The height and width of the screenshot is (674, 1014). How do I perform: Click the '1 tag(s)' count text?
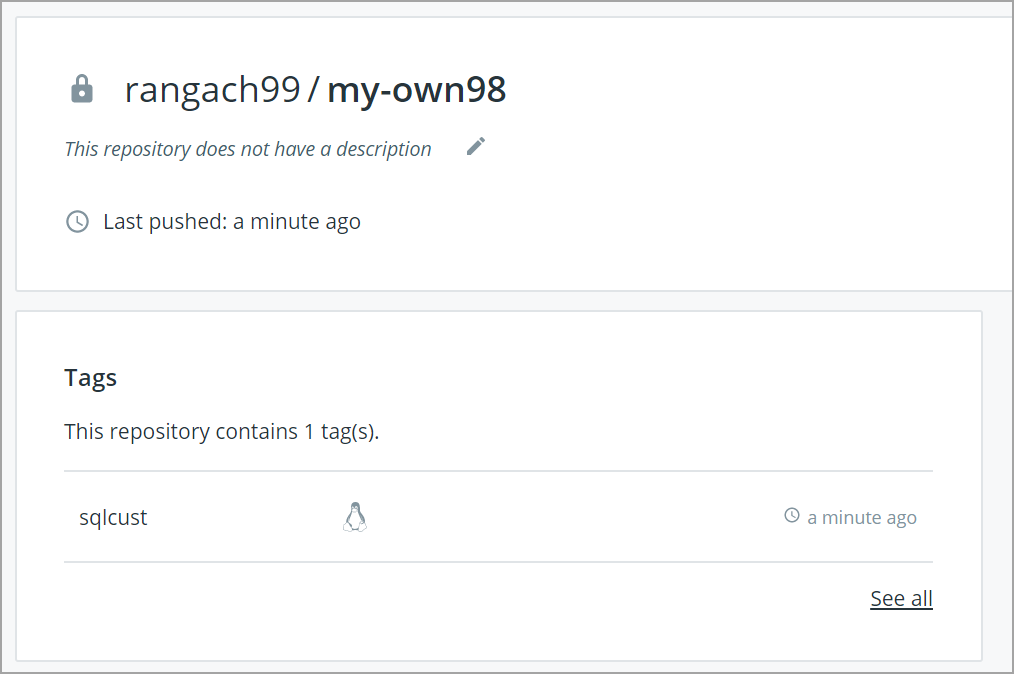point(341,432)
